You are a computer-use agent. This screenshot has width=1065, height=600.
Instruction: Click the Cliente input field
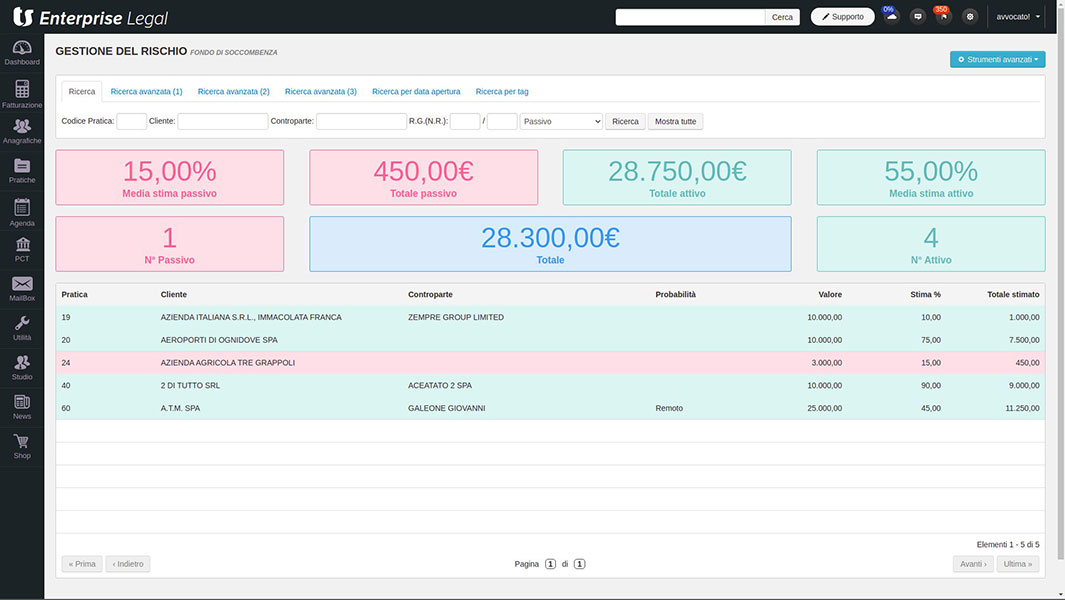pos(223,122)
